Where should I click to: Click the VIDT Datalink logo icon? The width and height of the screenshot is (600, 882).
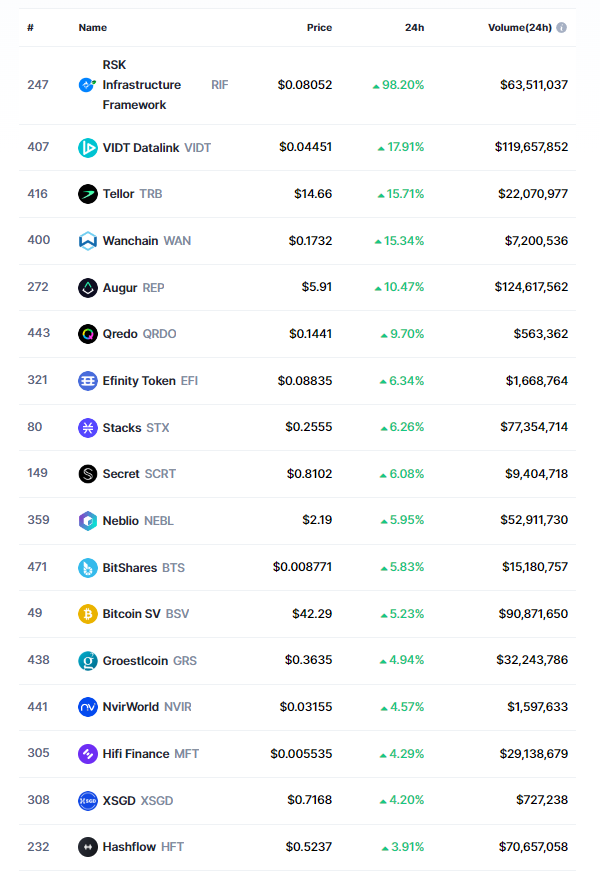pos(88,147)
